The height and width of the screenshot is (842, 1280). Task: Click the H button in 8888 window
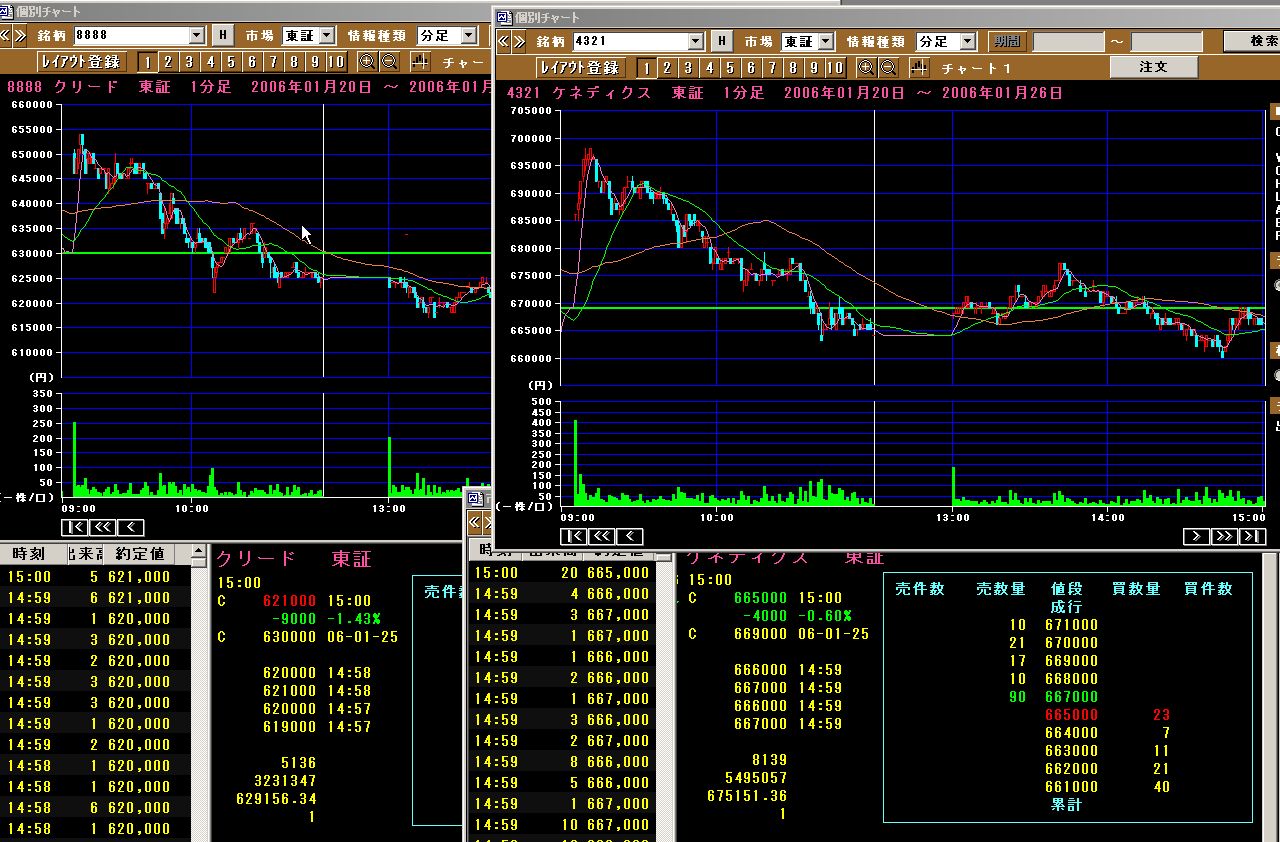[222, 35]
